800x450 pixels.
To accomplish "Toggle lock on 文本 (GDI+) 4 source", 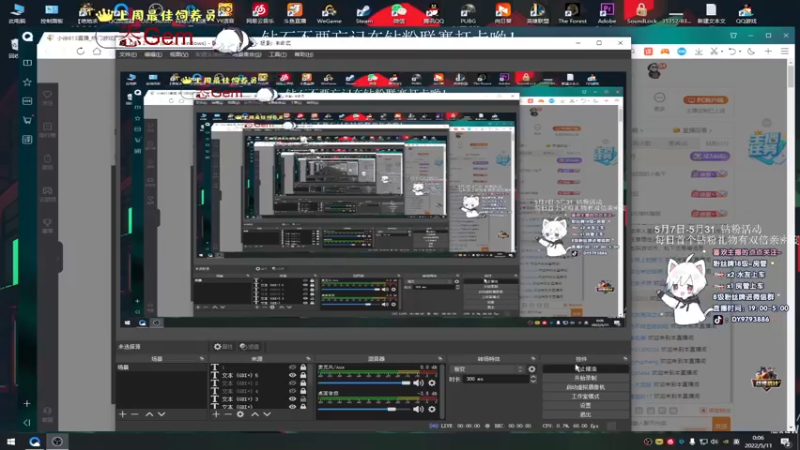I will (303, 391).
